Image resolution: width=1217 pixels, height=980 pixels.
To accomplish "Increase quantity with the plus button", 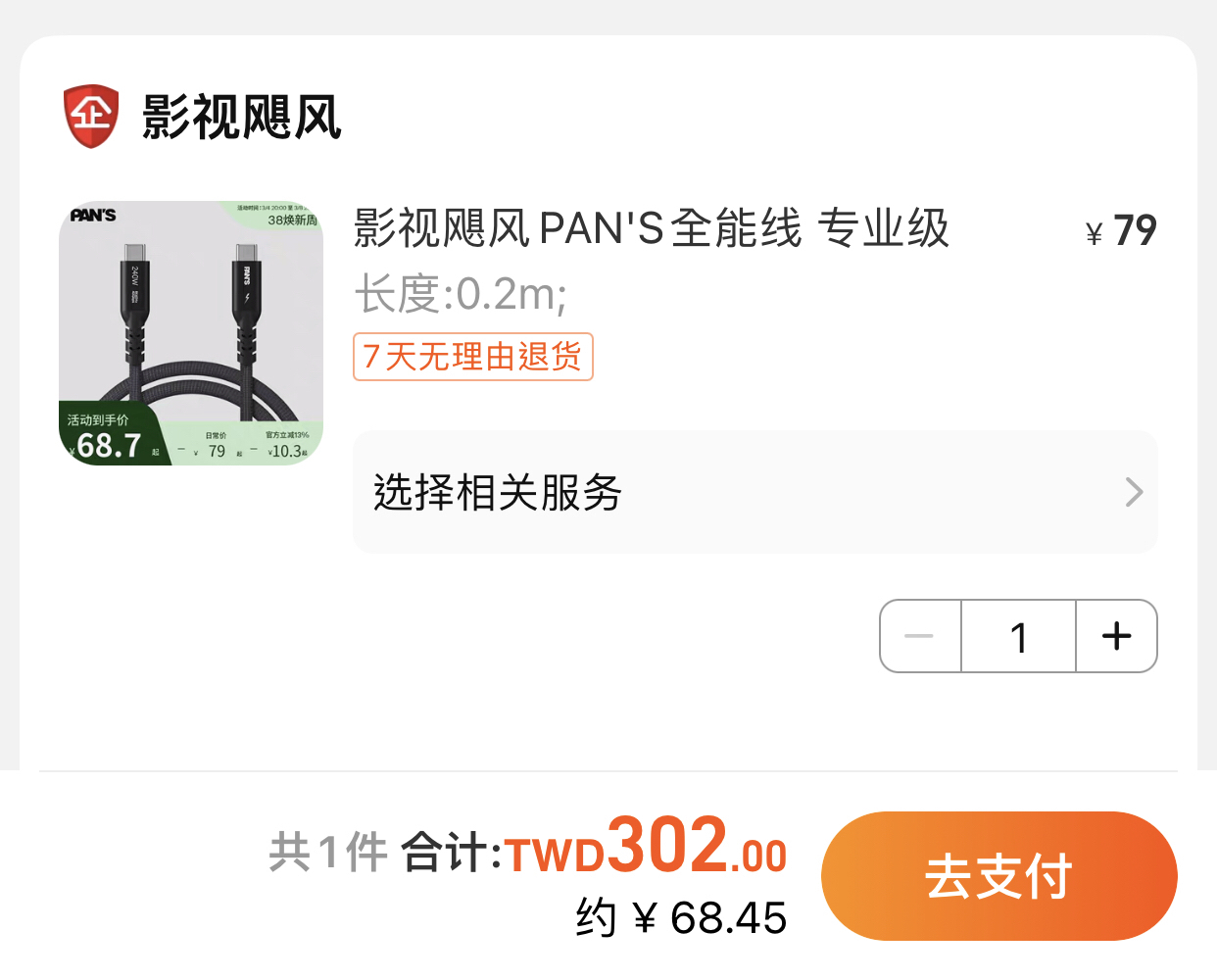I will click(1117, 636).
